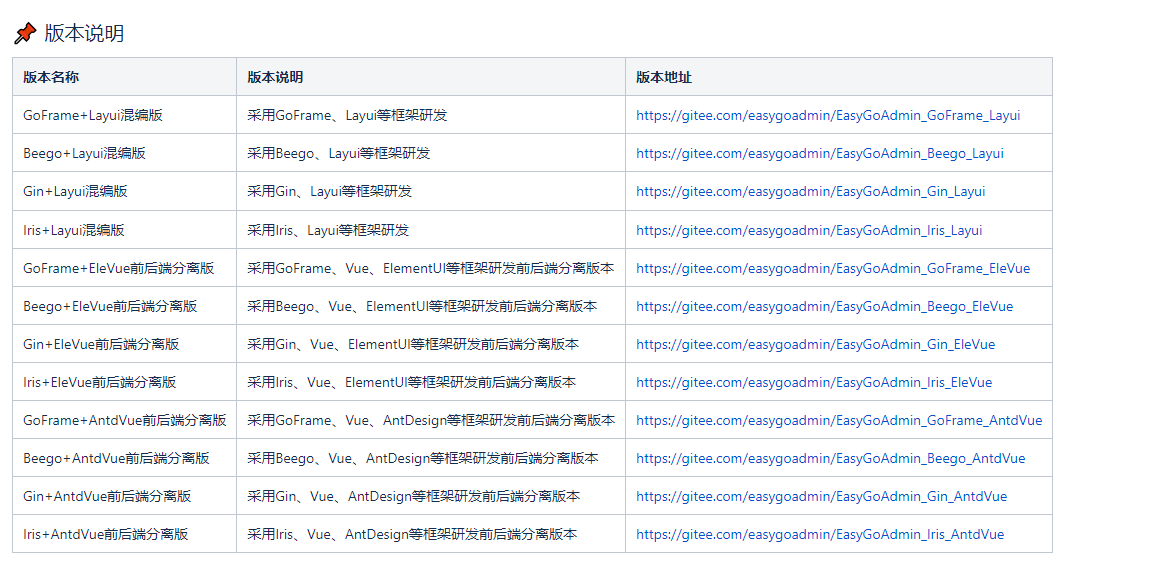This screenshot has width=1149, height=579.
Task: Click the 版本地址 column header
Action: point(839,77)
